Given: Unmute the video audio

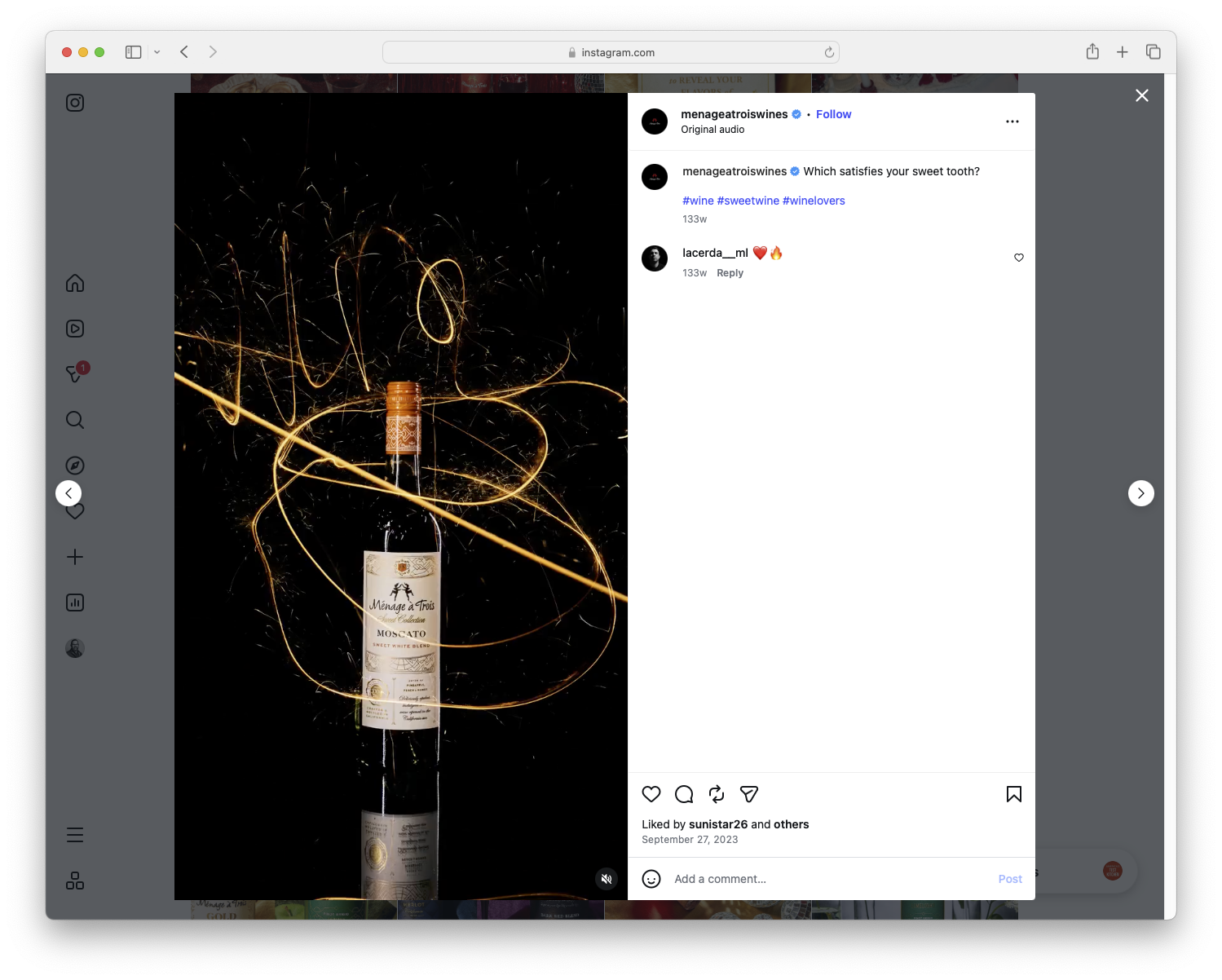Looking at the screenshot, I should click(x=607, y=878).
